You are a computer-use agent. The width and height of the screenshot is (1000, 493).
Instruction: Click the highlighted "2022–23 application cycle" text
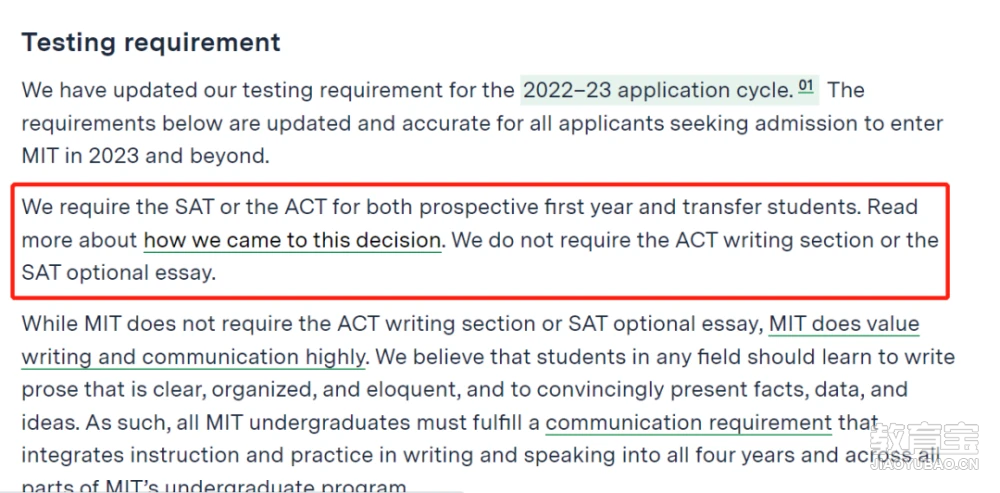tap(658, 90)
